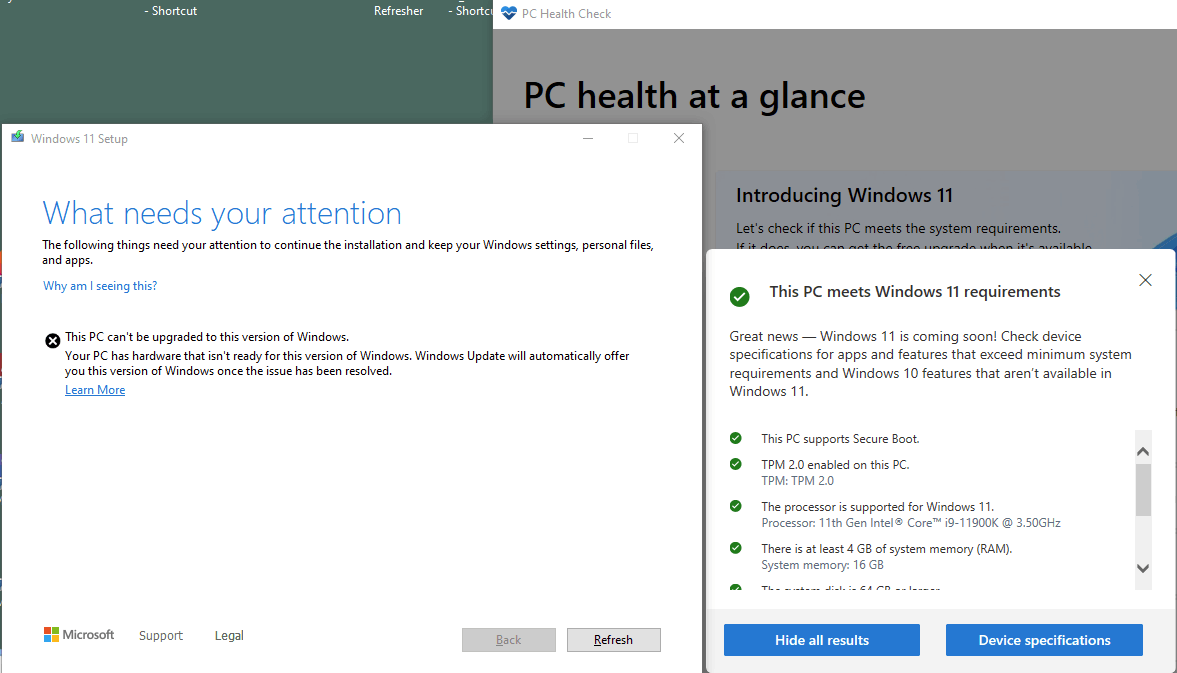The height and width of the screenshot is (673, 1177).
Task: Click 'This PC can't be upgraded' message
Action: 206,337
